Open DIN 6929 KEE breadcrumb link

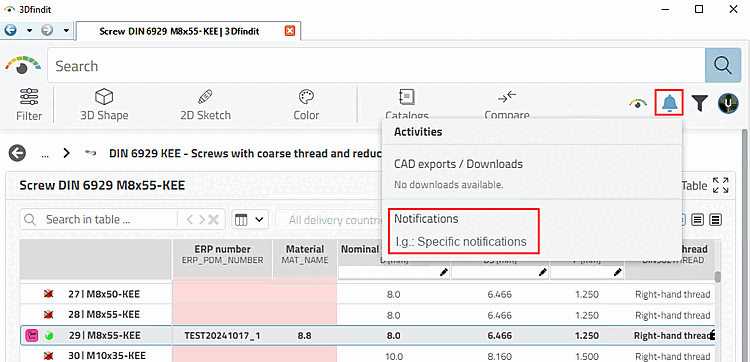(x=245, y=154)
